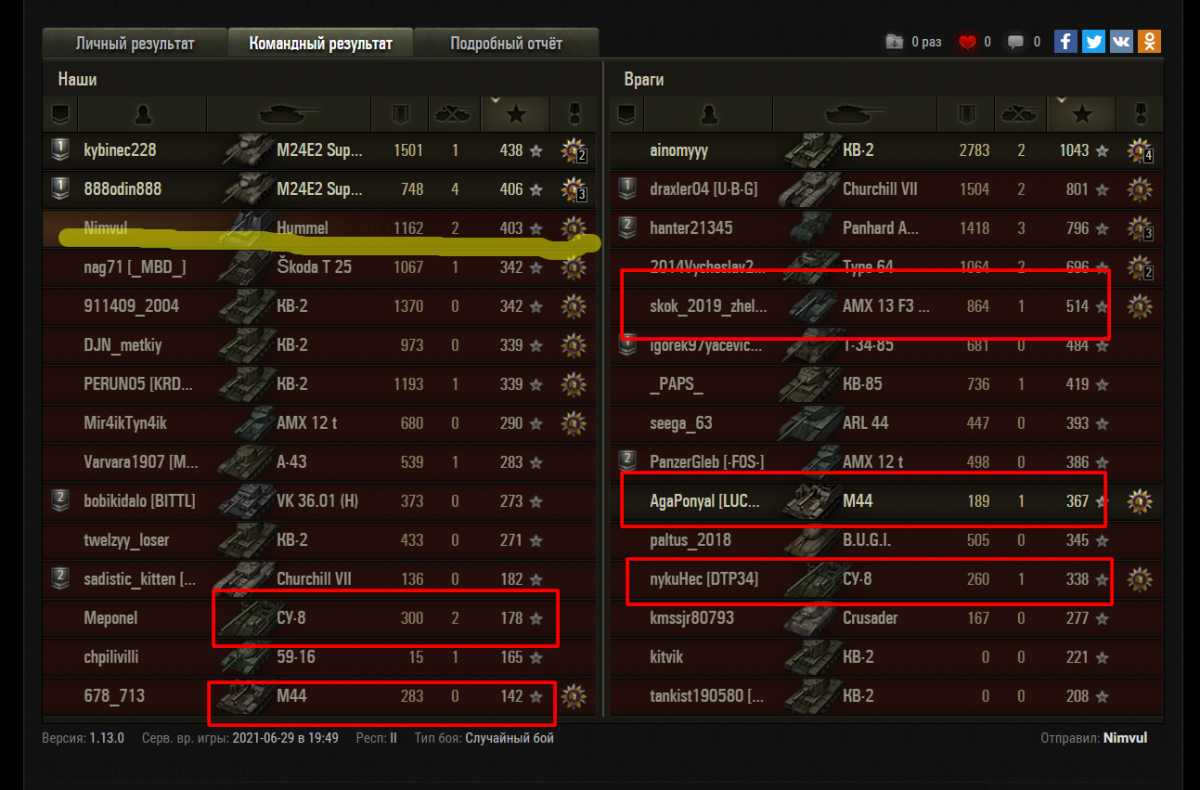Sort enemies by platoon column icon
Screen dimensions: 1200x790
click(627, 114)
